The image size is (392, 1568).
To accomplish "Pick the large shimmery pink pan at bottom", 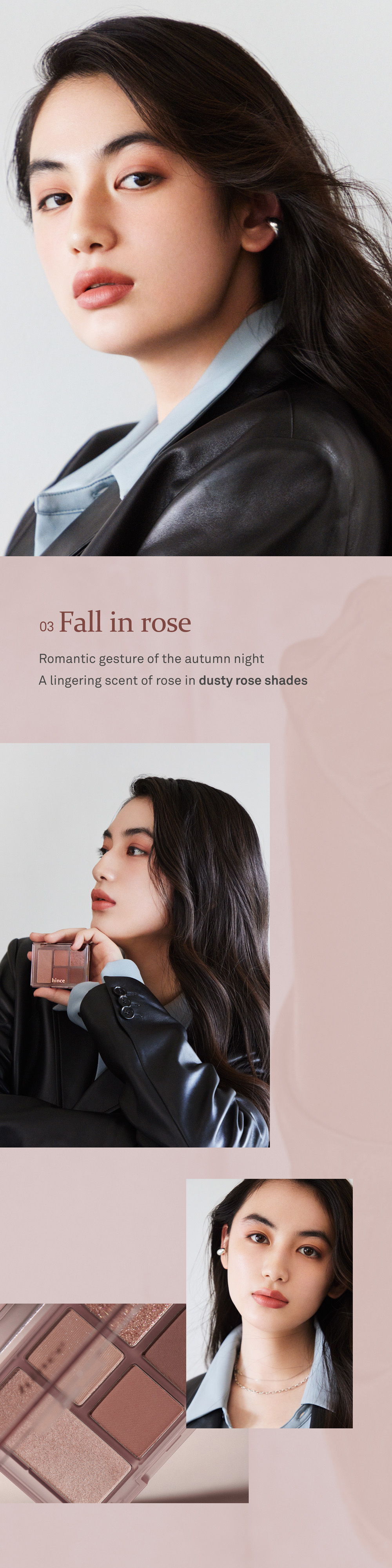I will (x=72, y=1458).
